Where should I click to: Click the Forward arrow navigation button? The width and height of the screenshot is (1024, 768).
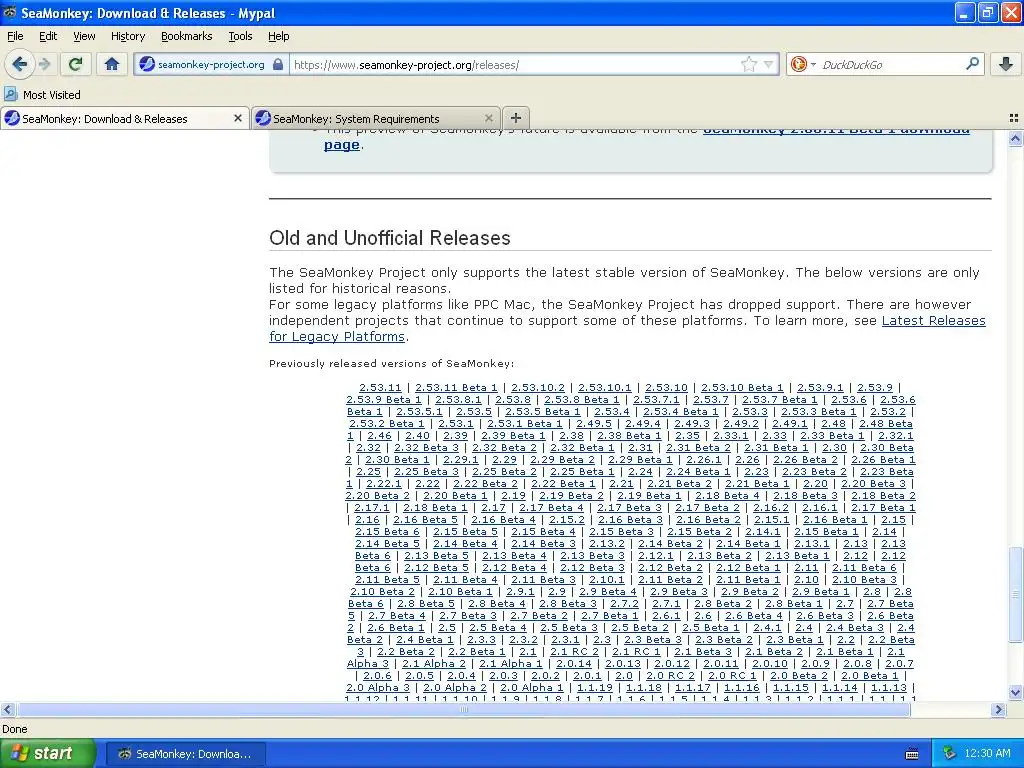pos(45,64)
